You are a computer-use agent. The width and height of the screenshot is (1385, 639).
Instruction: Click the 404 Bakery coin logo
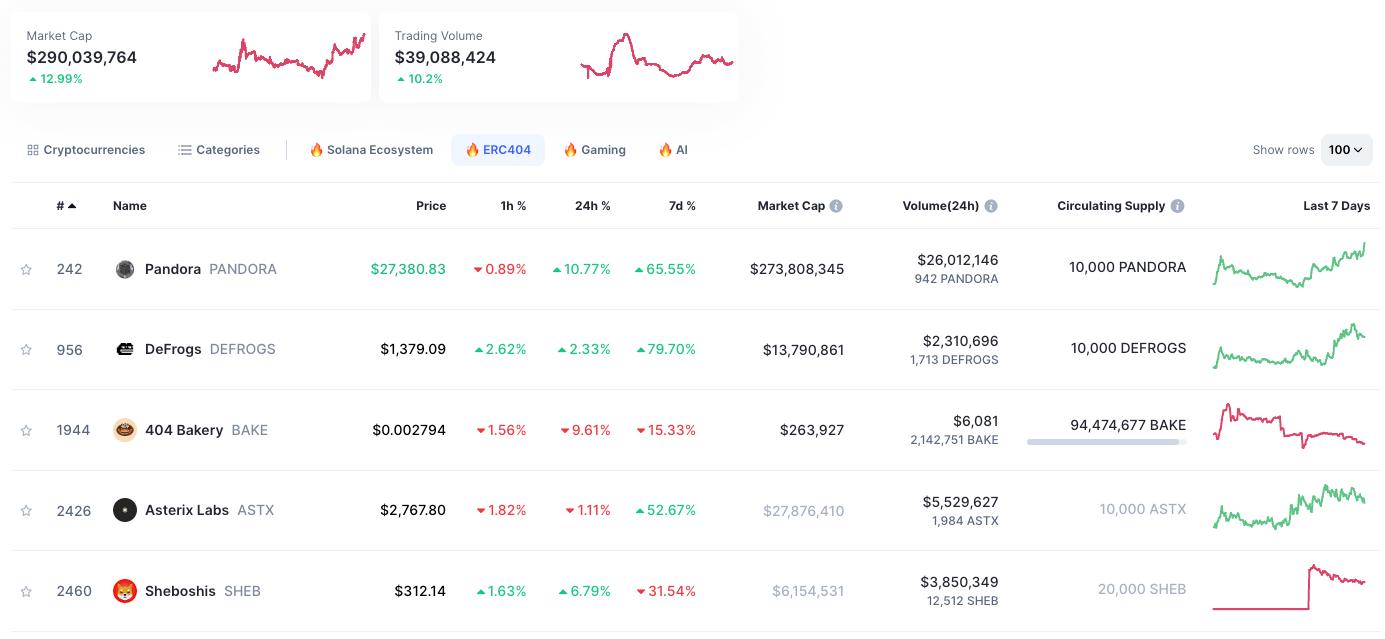pyautogui.click(x=125, y=430)
